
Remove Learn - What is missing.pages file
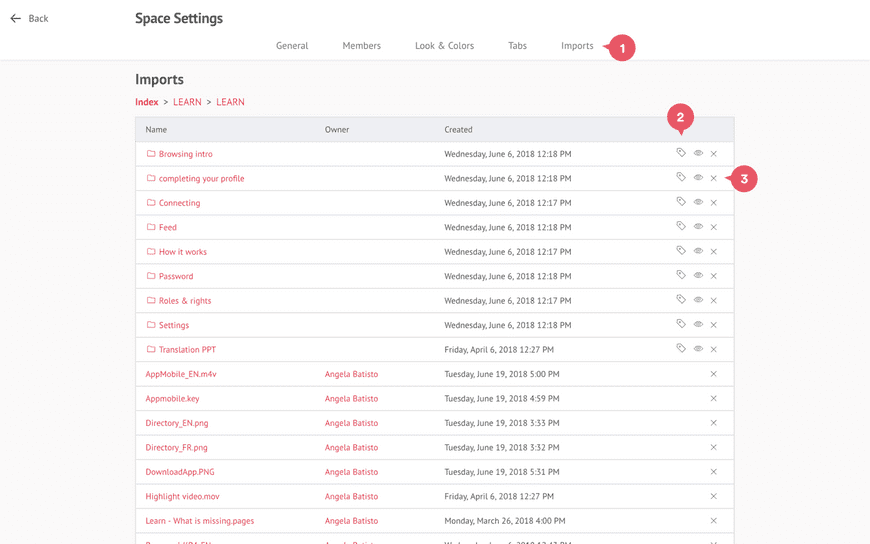pyautogui.click(x=714, y=520)
